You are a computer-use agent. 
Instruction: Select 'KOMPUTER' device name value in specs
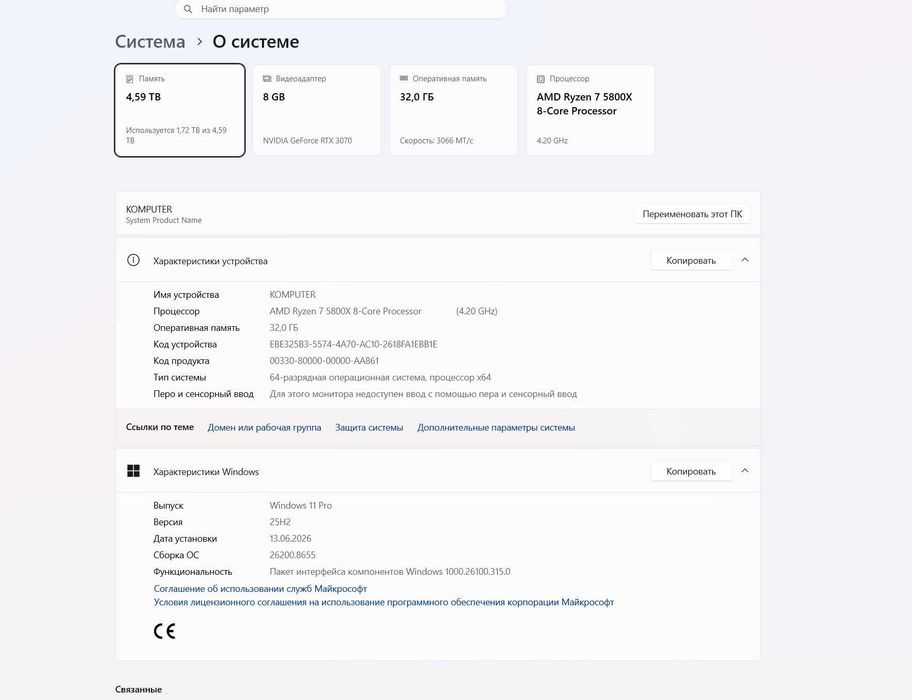293,295
